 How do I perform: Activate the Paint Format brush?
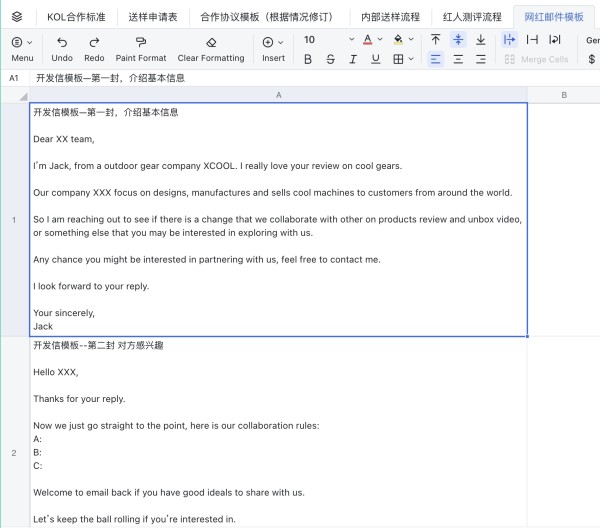coord(141,42)
